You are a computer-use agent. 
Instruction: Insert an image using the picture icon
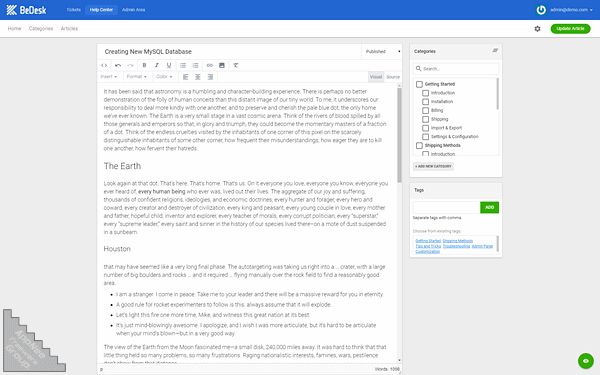(x=222, y=65)
